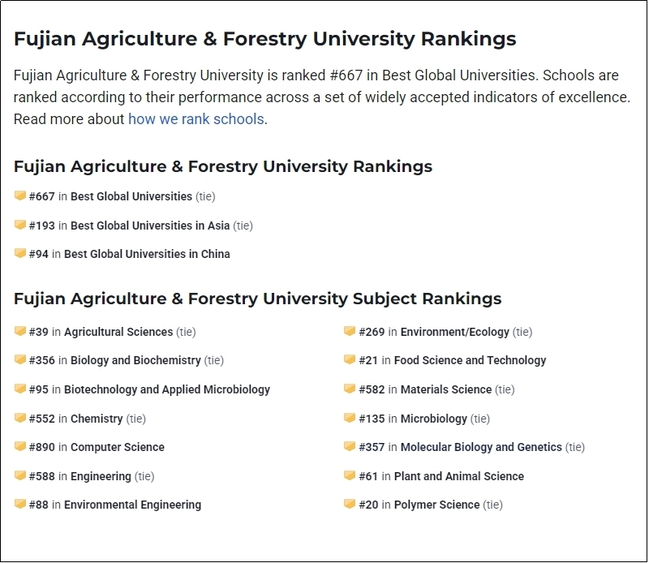Click badge icon next to Asia ranking
The width and height of the screenshot is (648, 563).
coord(20,225)
